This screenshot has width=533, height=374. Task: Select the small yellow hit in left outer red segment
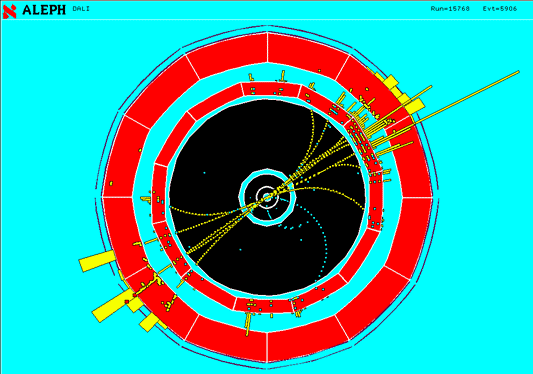[111, 183]
